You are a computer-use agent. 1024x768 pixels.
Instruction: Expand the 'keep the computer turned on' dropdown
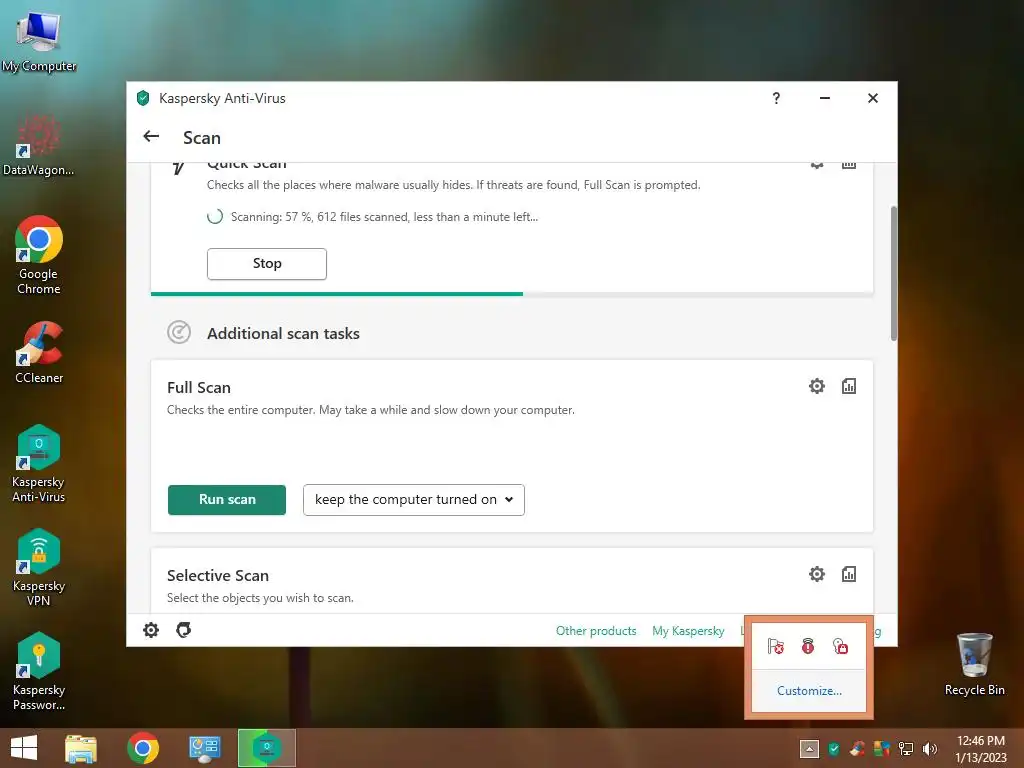click(x=413, y=500)
